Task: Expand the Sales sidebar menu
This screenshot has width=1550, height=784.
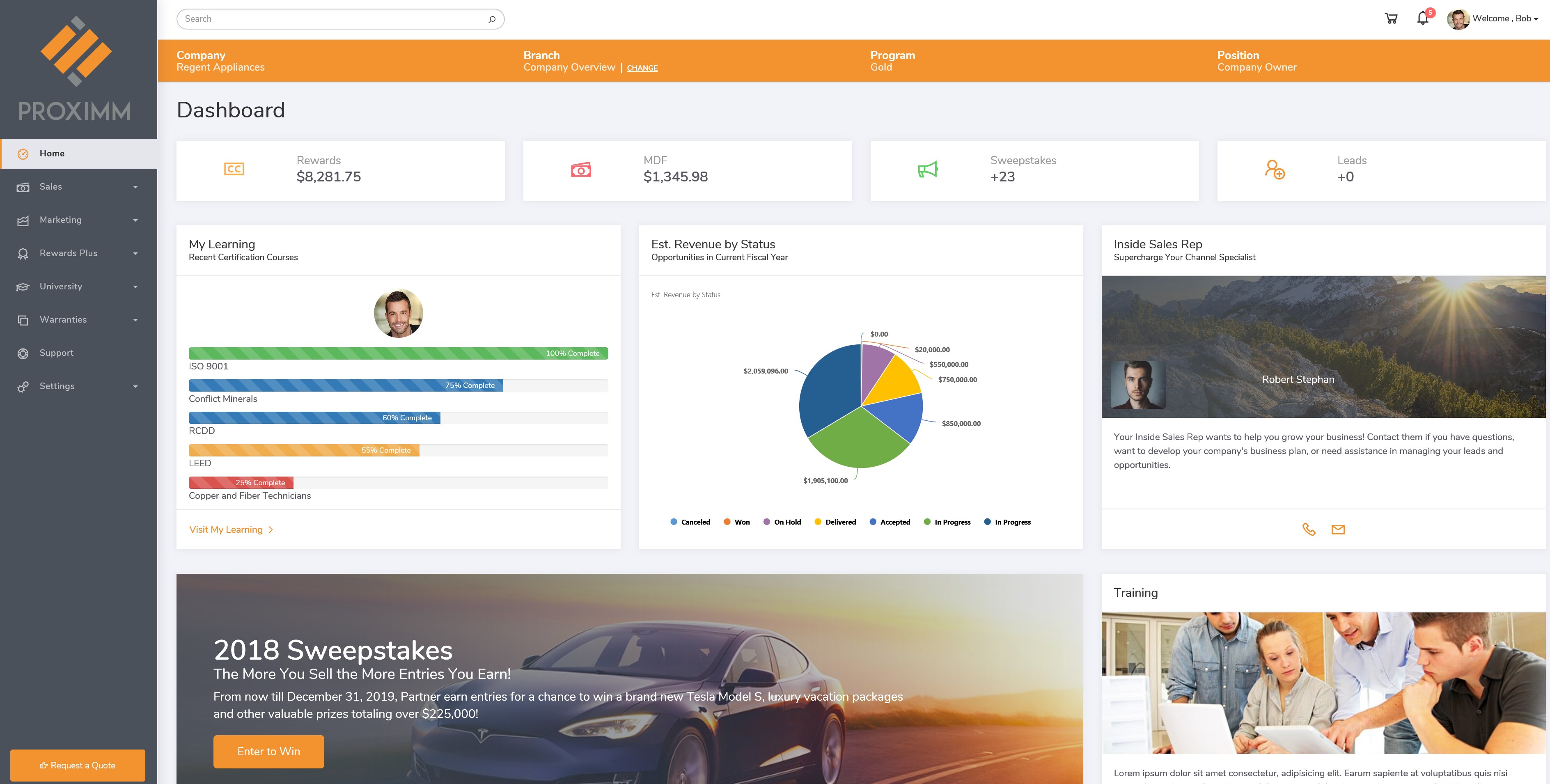Action: (x=78, y=187)
